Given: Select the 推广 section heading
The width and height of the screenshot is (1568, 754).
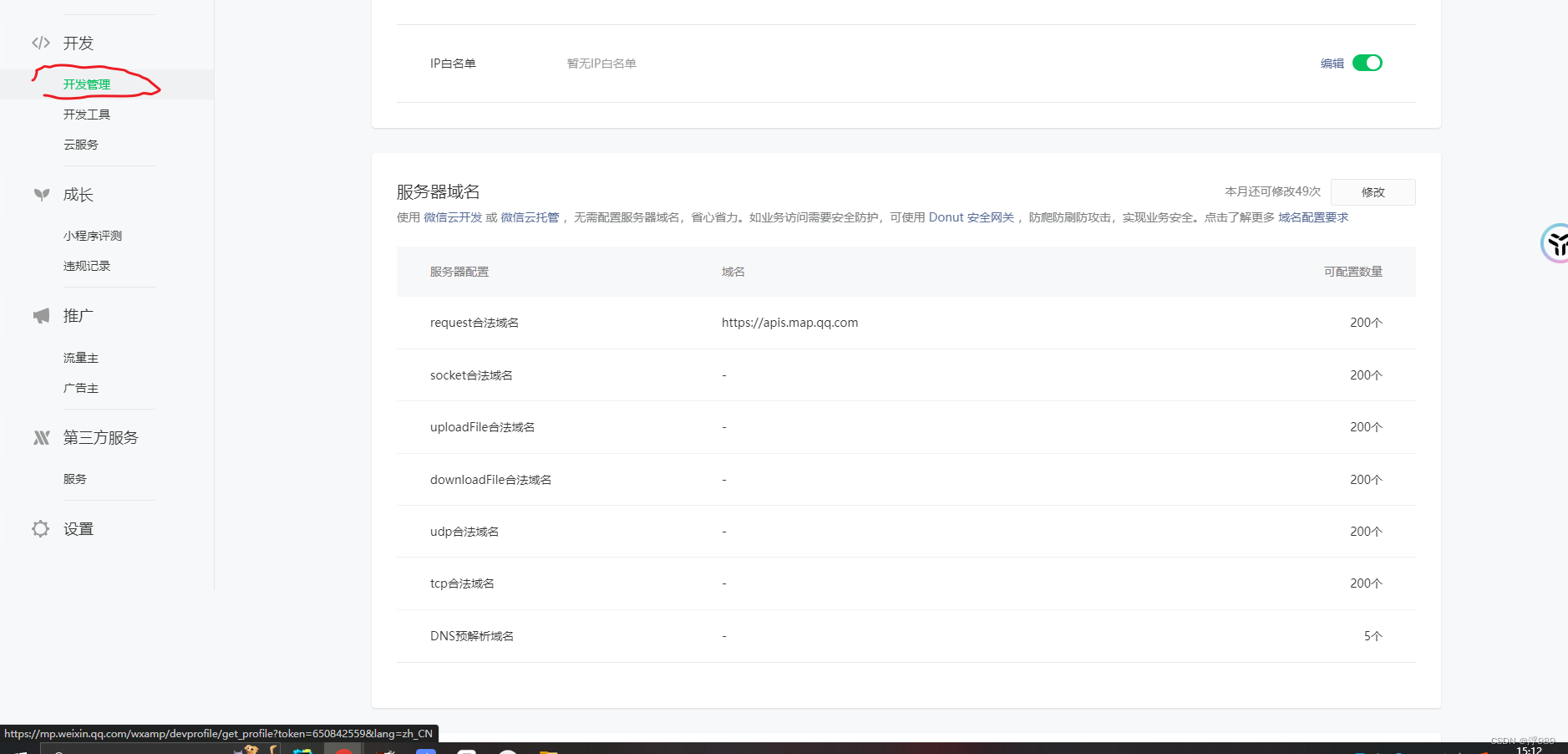Looking at the screenshot, I should pos(79,316).
